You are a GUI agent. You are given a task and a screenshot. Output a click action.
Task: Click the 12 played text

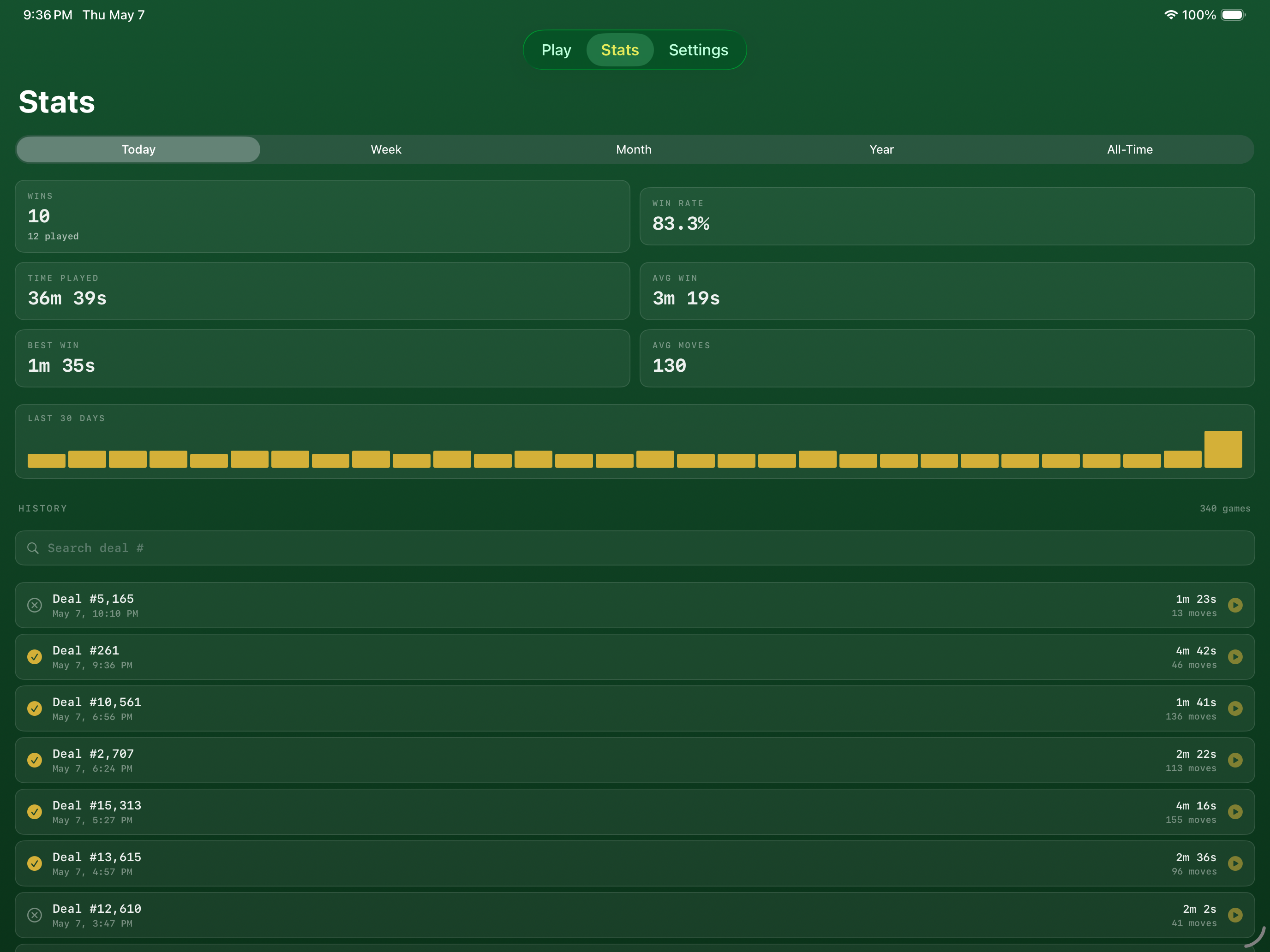pos(54,237)
